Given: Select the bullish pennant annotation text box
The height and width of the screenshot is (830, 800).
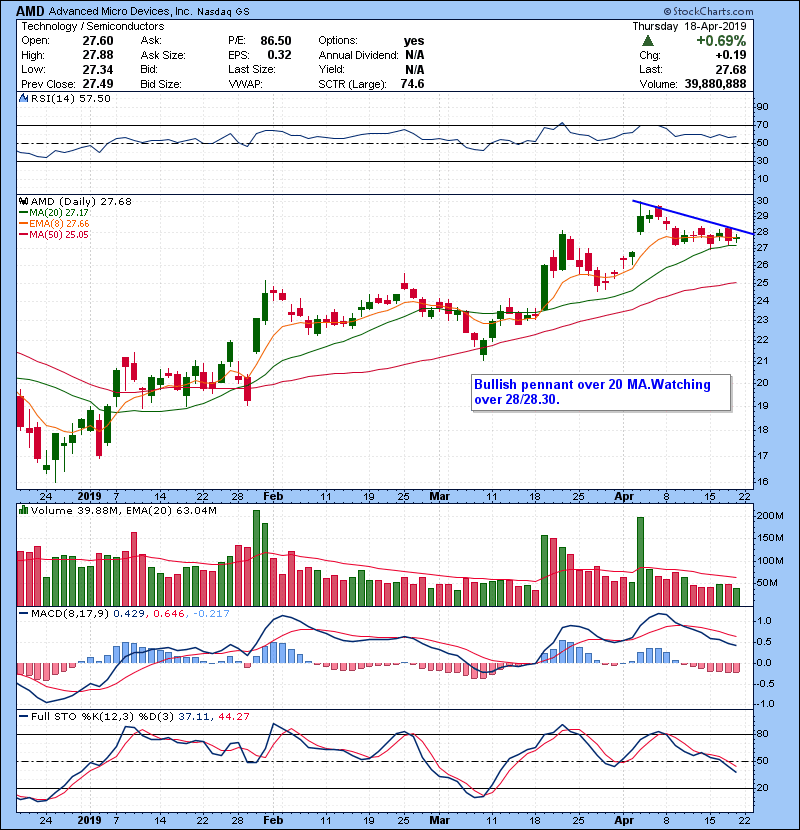Looking at the screenshot, I should click(x=601, y=392).
